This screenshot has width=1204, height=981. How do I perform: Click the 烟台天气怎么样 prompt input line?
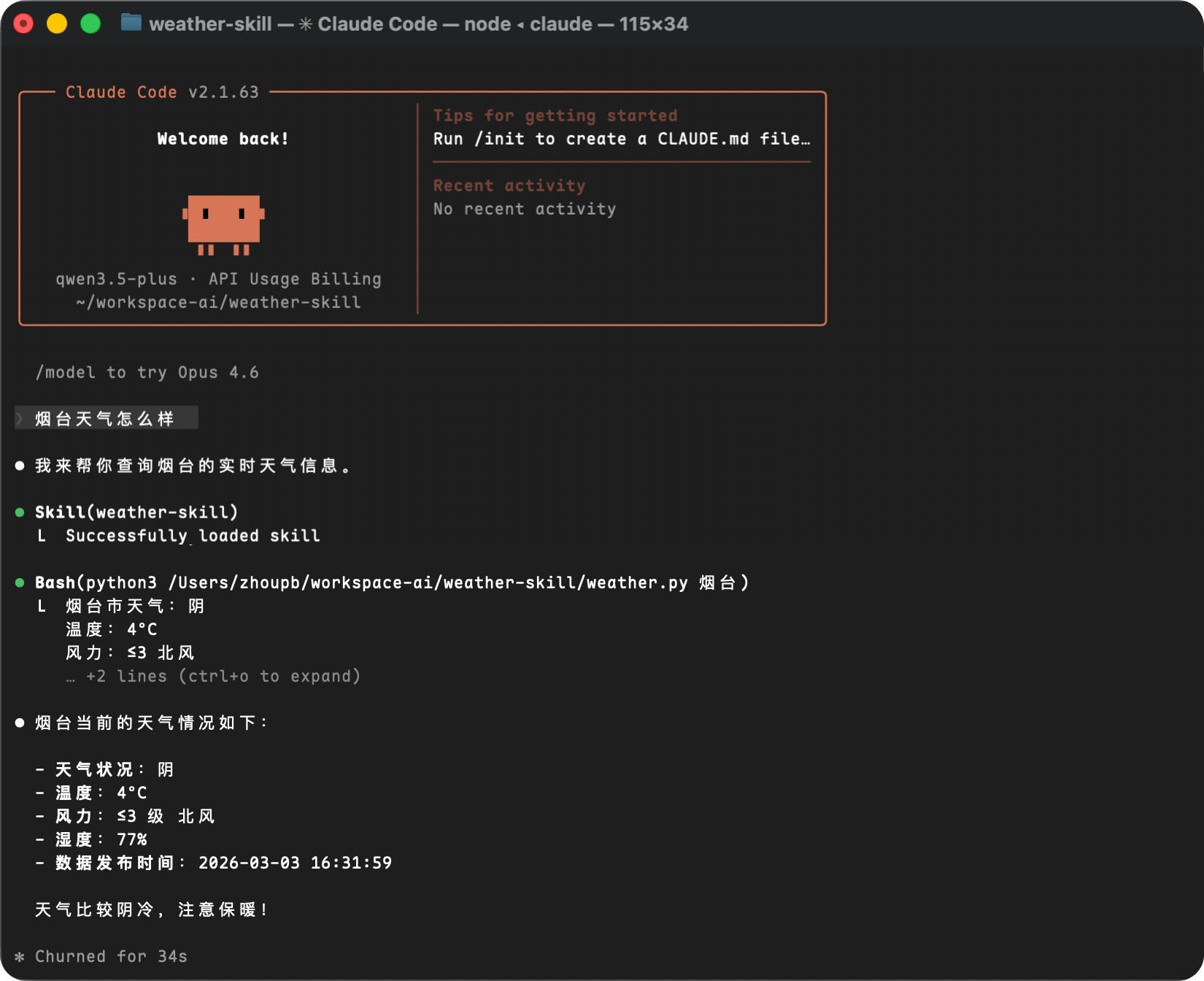104,418
